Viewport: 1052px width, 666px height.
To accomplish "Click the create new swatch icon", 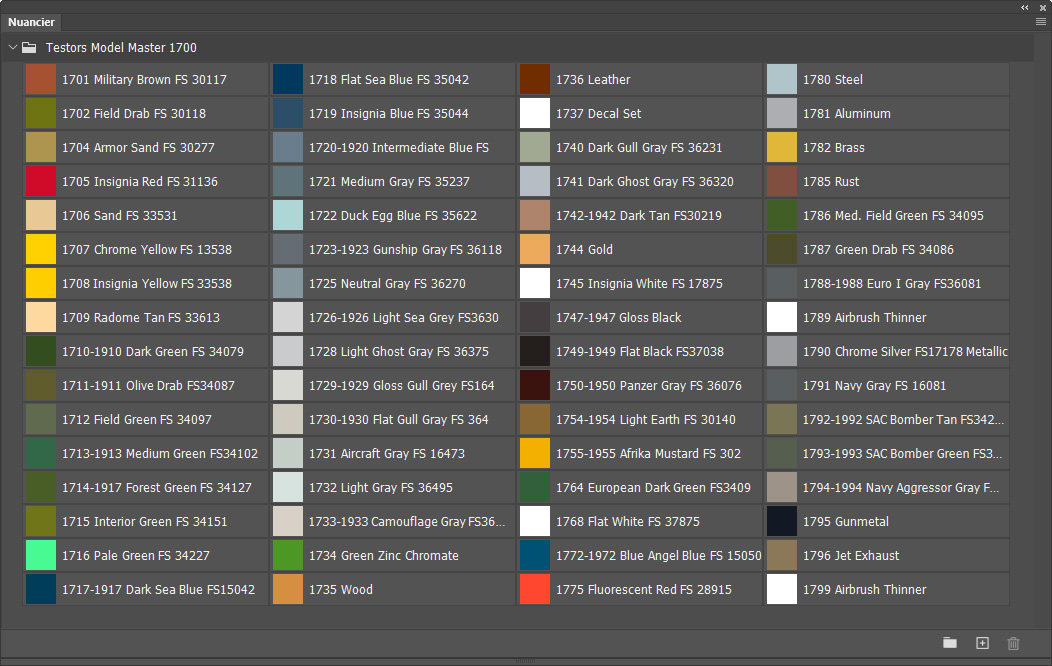I will click(x=982, y=643).
